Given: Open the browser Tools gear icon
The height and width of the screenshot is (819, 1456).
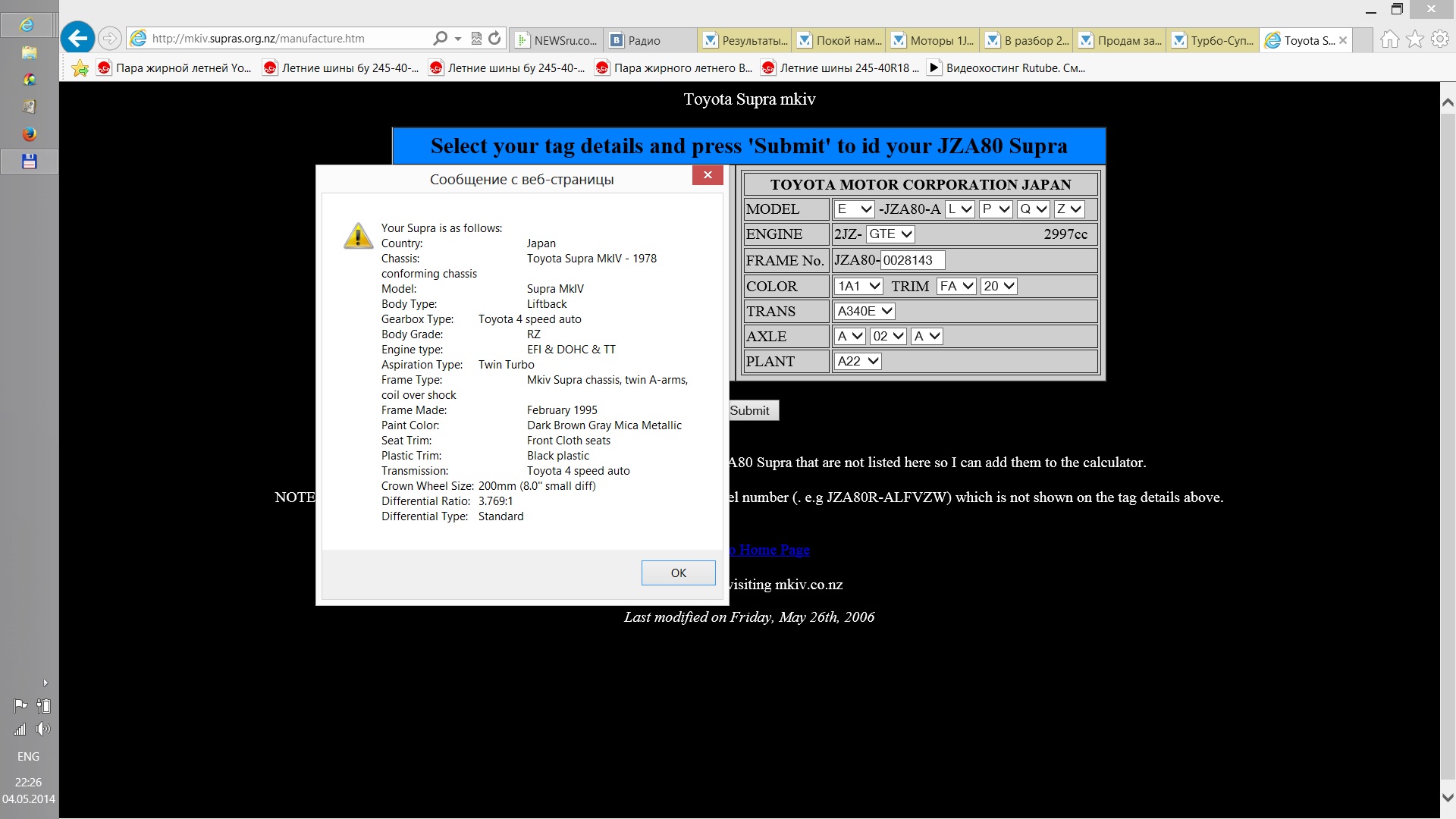Looking at the screenshot, I should 1439,39.
